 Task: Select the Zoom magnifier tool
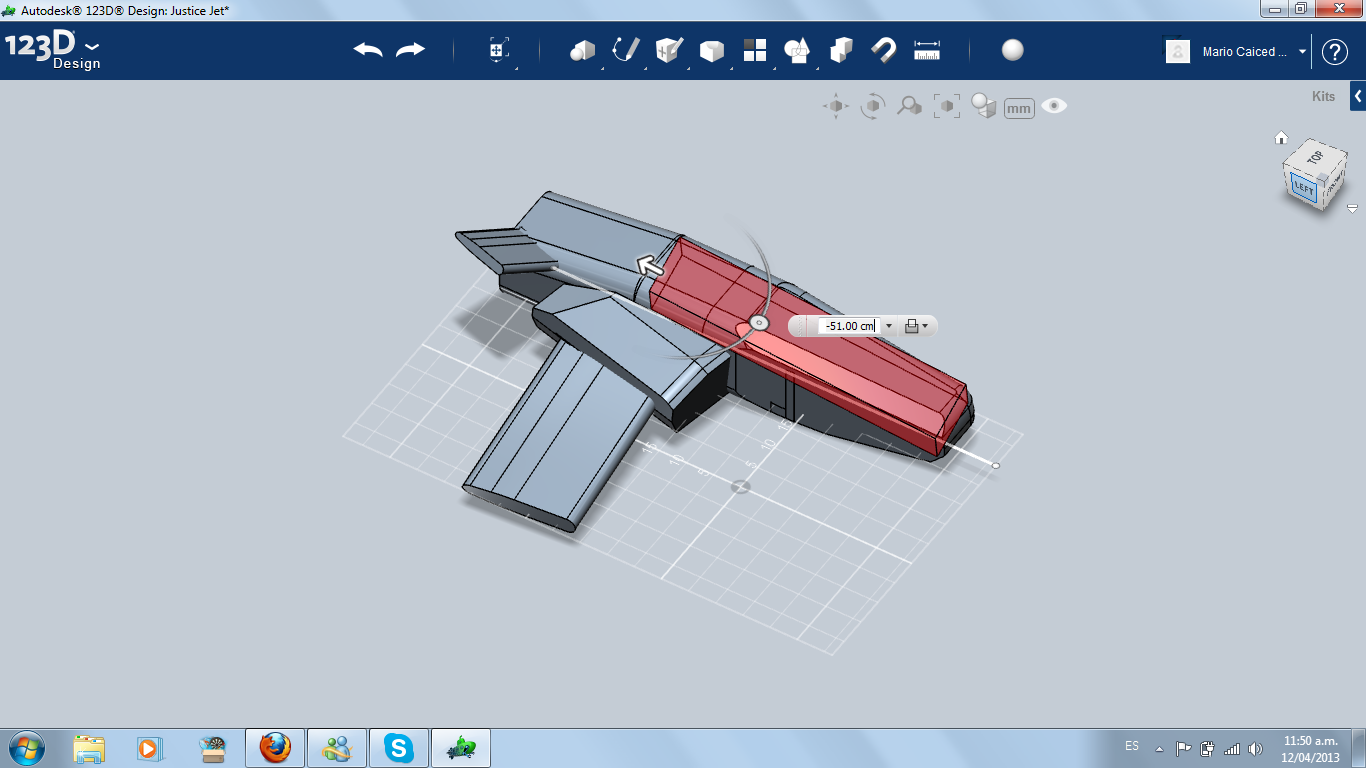[x=909, y=106]
